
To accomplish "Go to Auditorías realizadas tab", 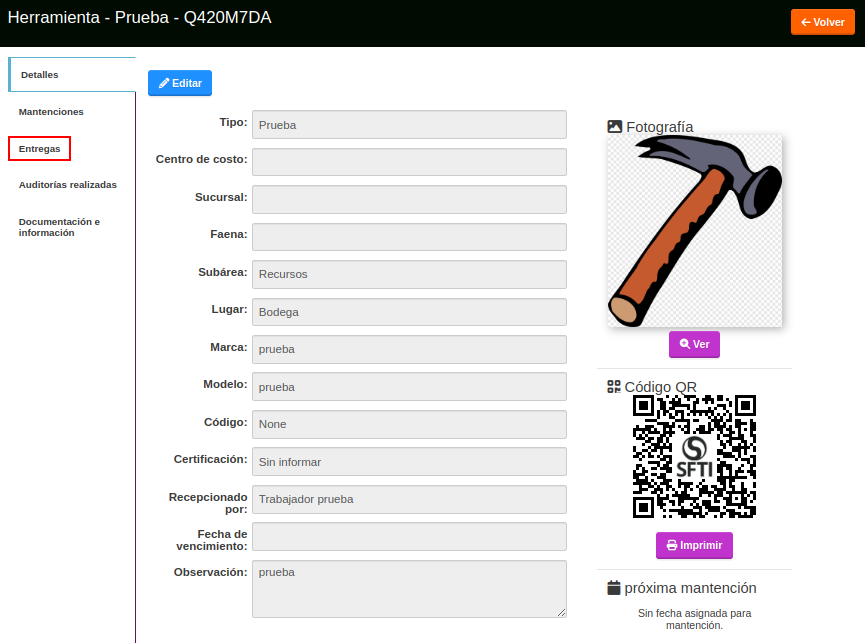I will (67, 185).
